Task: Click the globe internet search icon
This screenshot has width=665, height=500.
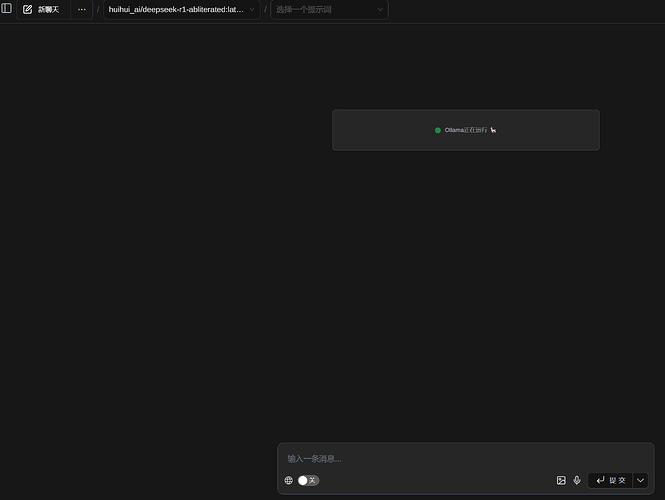Action: 288,480
